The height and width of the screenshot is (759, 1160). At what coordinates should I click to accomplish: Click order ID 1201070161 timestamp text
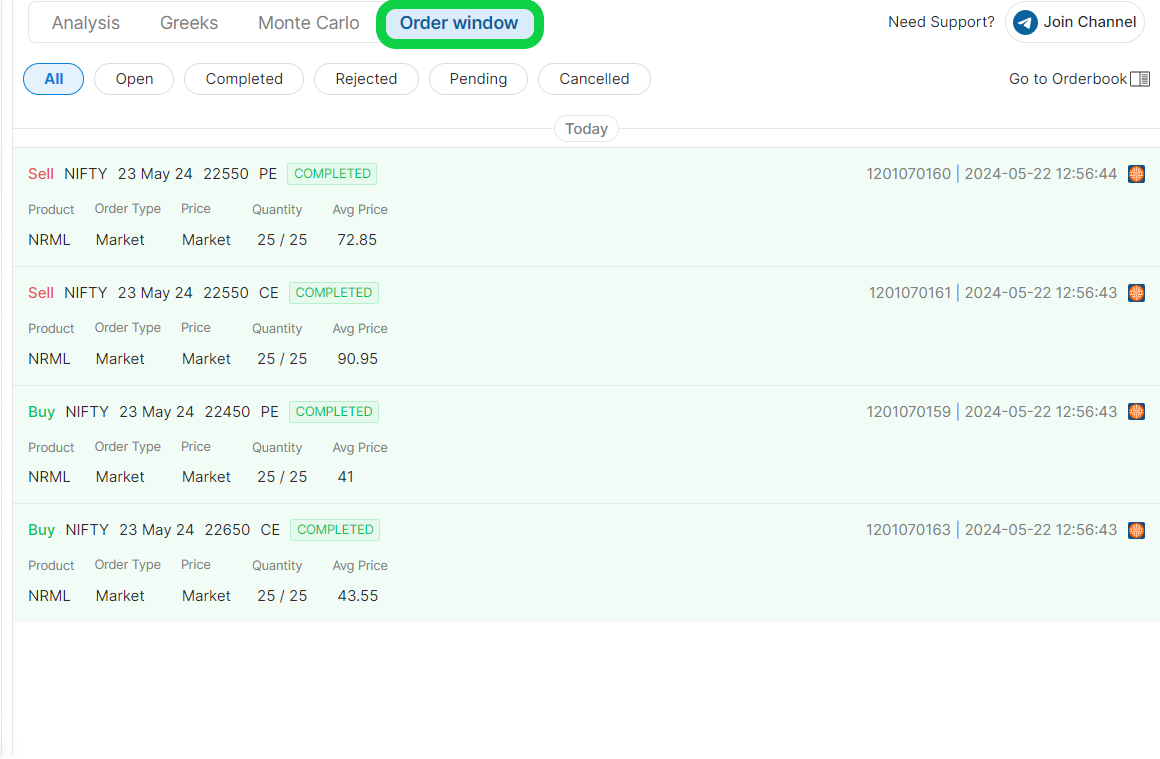pos(993,293)
